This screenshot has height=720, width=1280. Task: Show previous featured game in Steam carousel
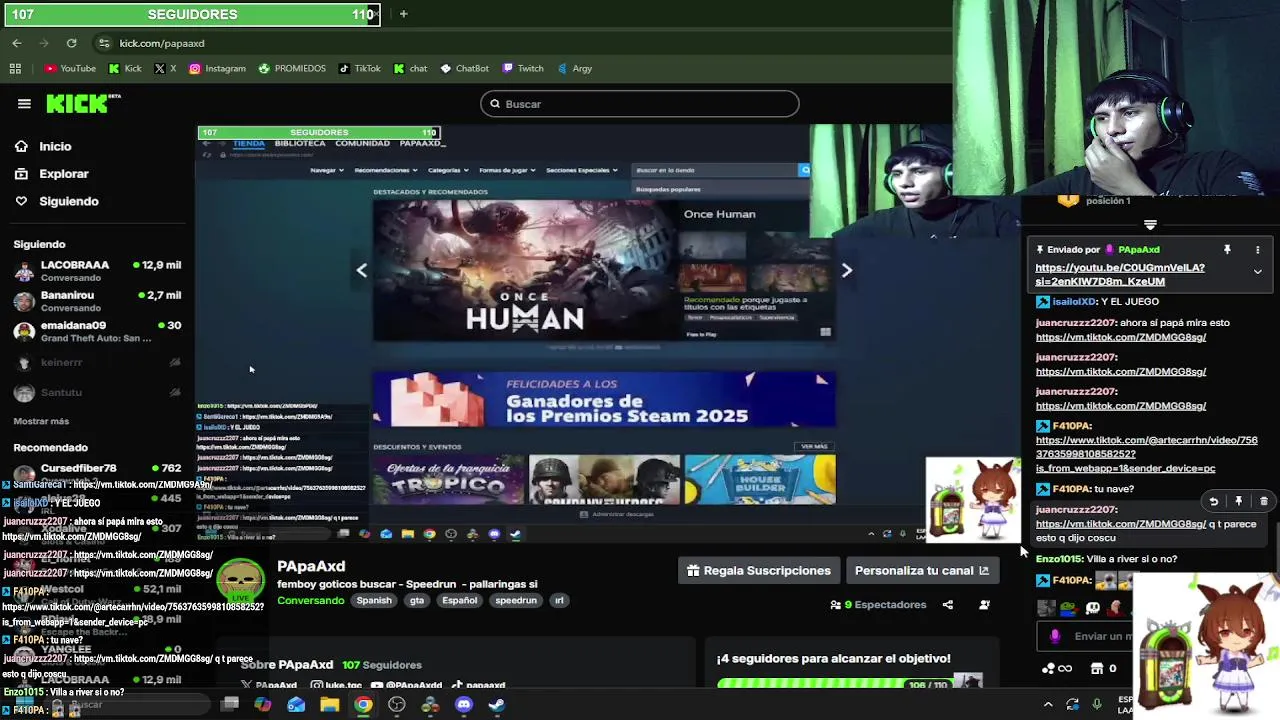[362, 270]
